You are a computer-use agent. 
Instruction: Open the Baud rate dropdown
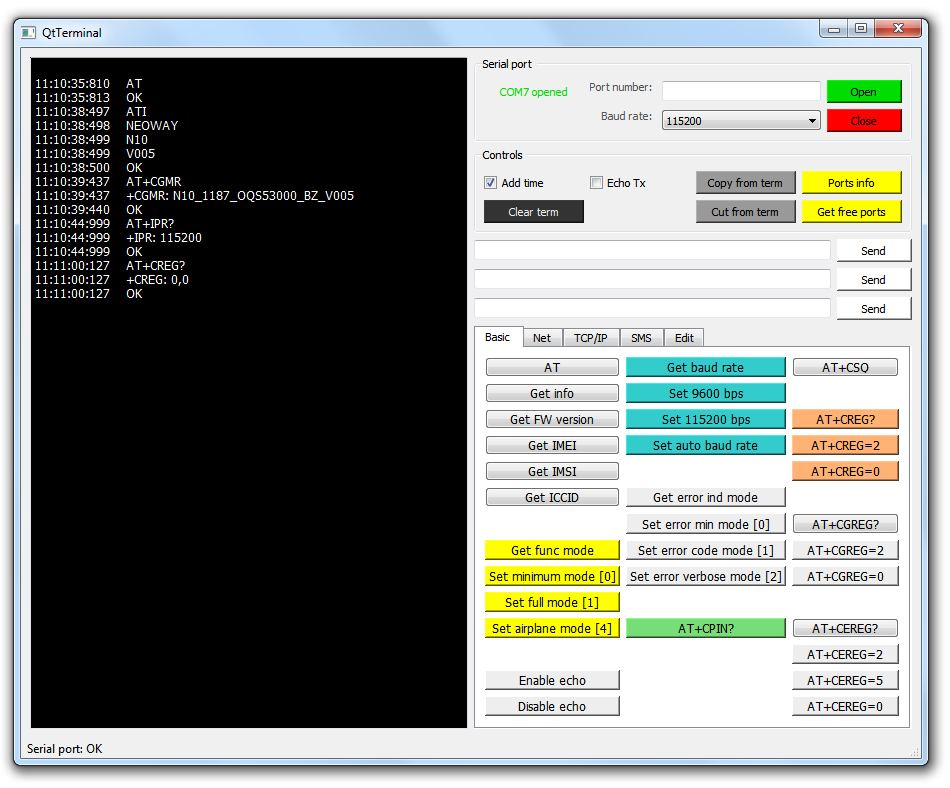click(x=741, y=121)
